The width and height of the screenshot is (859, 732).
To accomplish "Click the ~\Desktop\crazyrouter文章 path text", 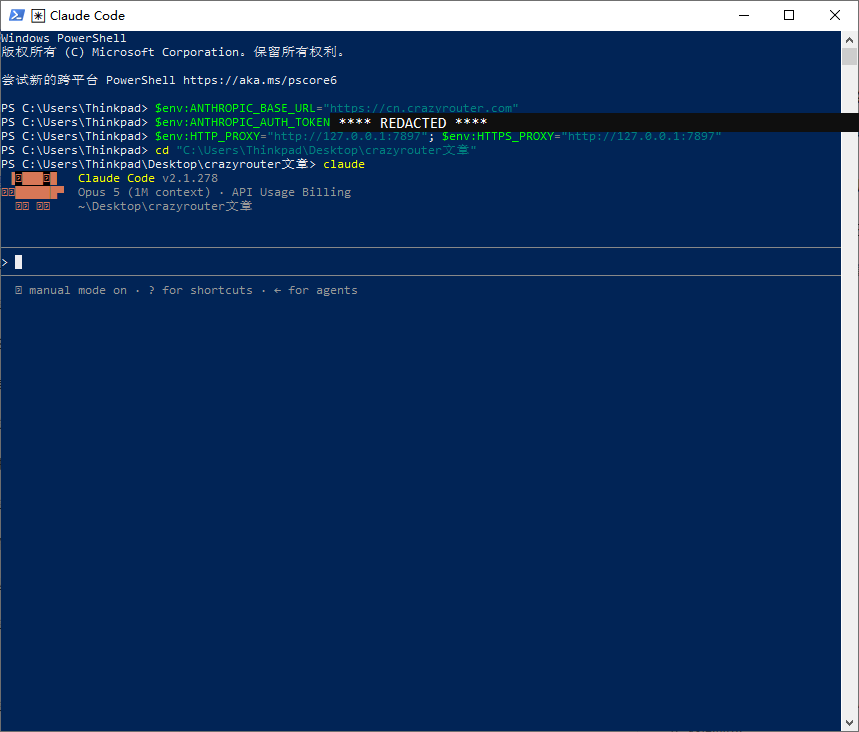I will [165, 206].
